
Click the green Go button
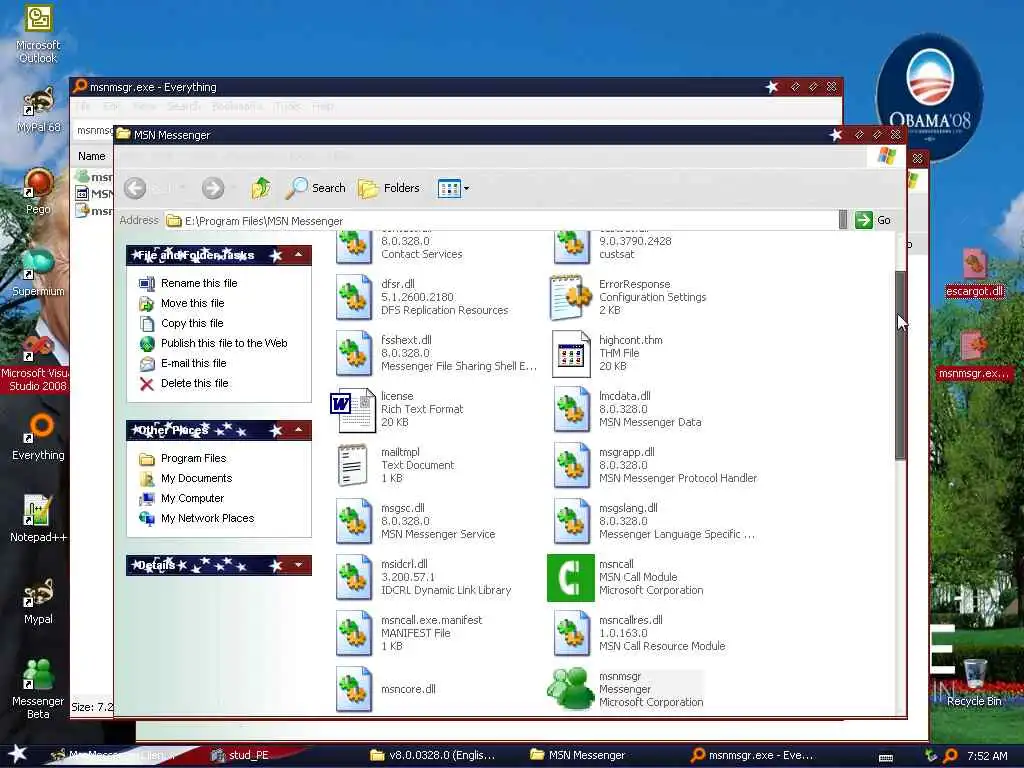click(873, 220)
